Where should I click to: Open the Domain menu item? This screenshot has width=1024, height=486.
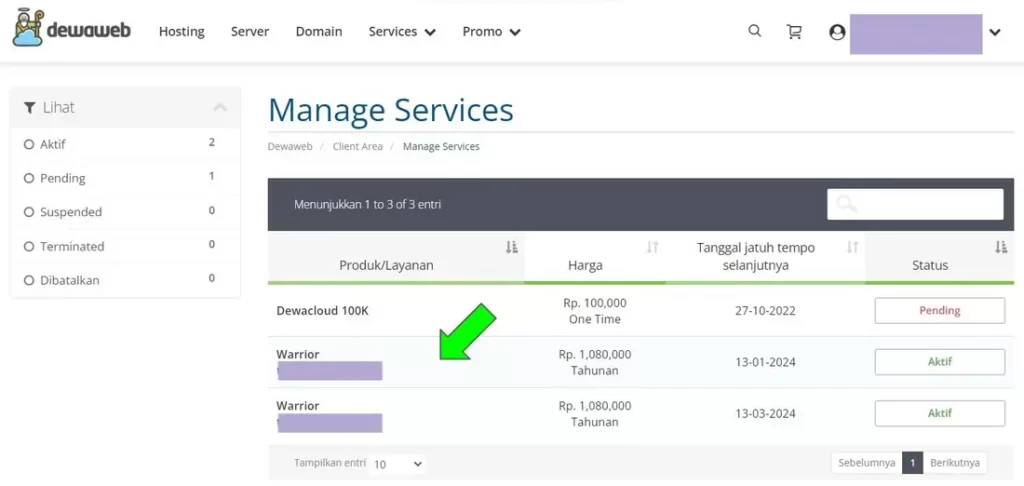click(319, 31)
